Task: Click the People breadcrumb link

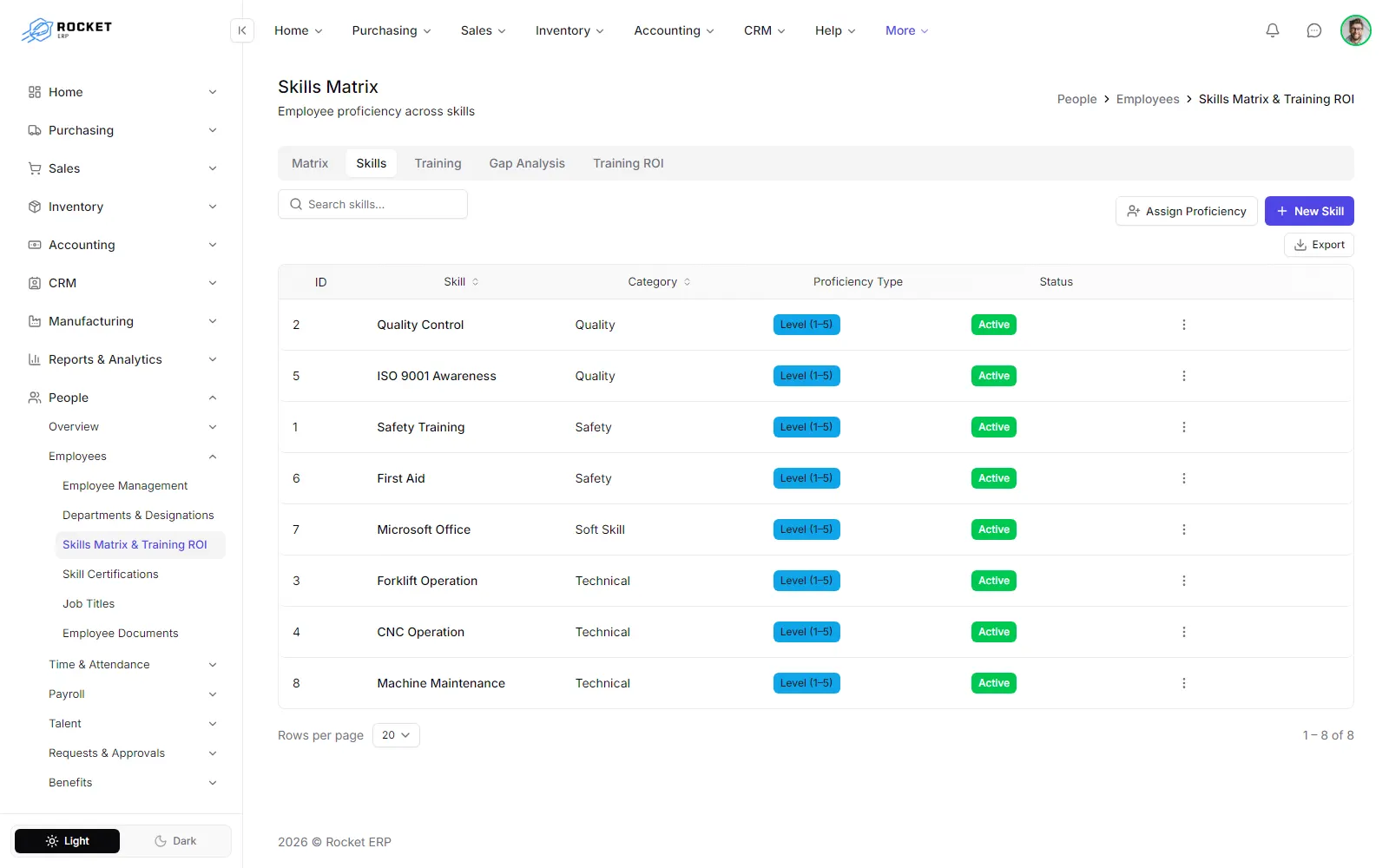Action: point(1076,99)
